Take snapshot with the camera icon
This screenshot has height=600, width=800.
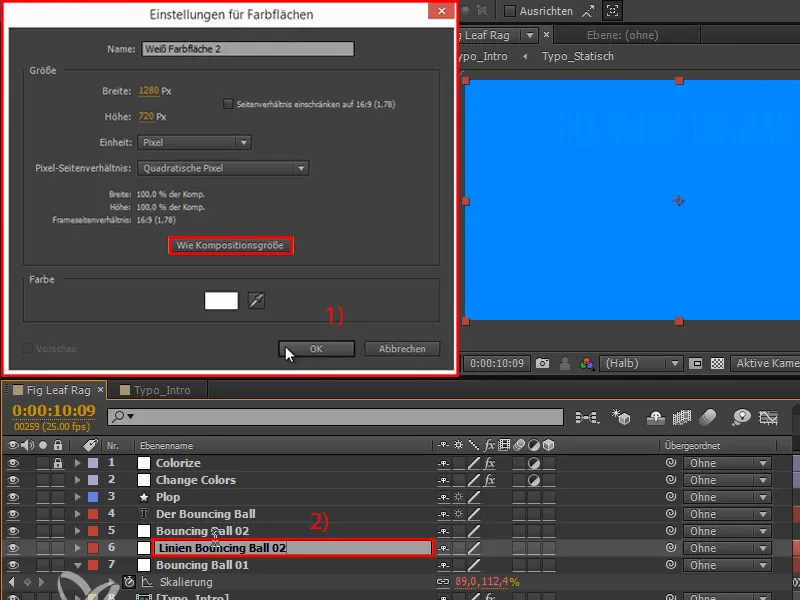tap(542, 363)
